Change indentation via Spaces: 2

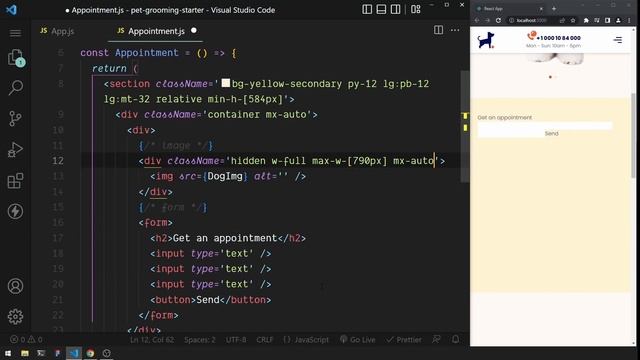[x=200, y=340]
